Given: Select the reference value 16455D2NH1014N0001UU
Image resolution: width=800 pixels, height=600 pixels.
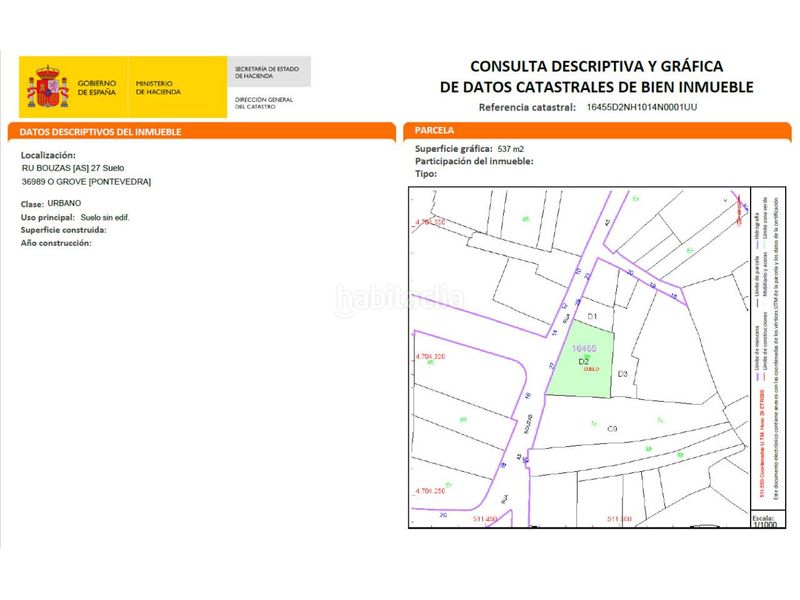Looking at the screenshot, I should pos(641,107).
